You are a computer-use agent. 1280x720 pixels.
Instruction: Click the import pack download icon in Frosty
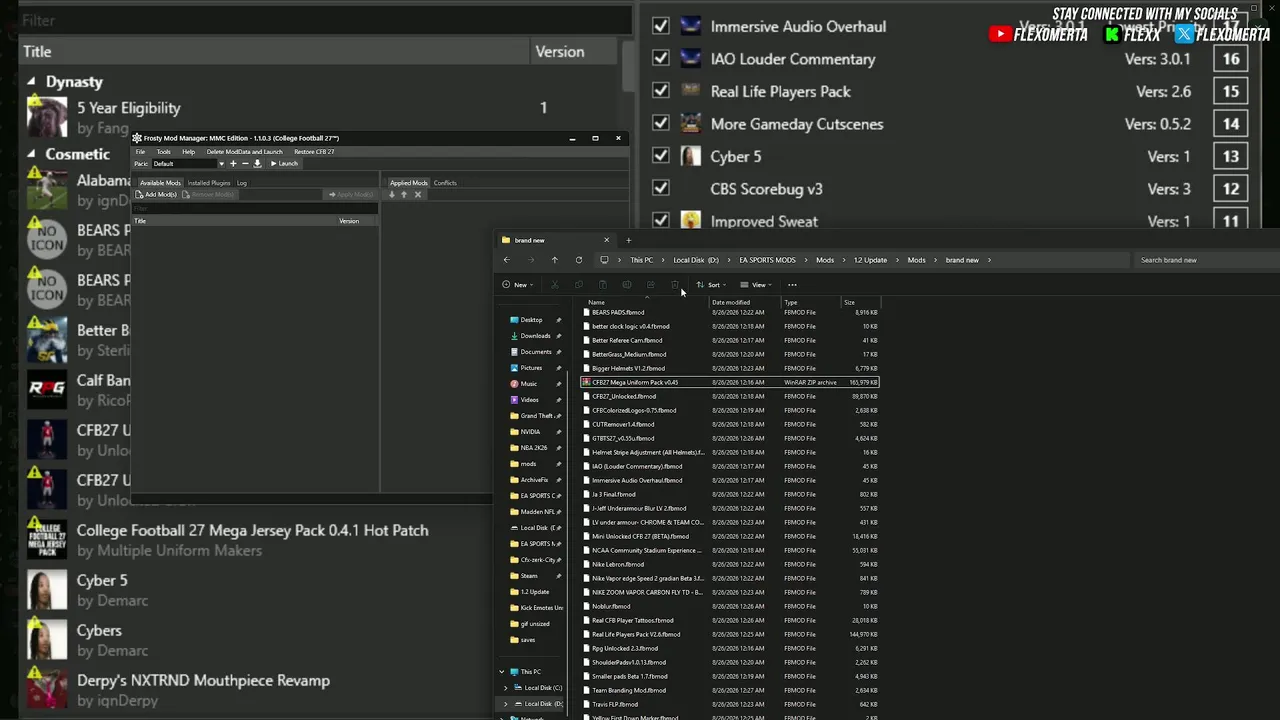(257, 164)
